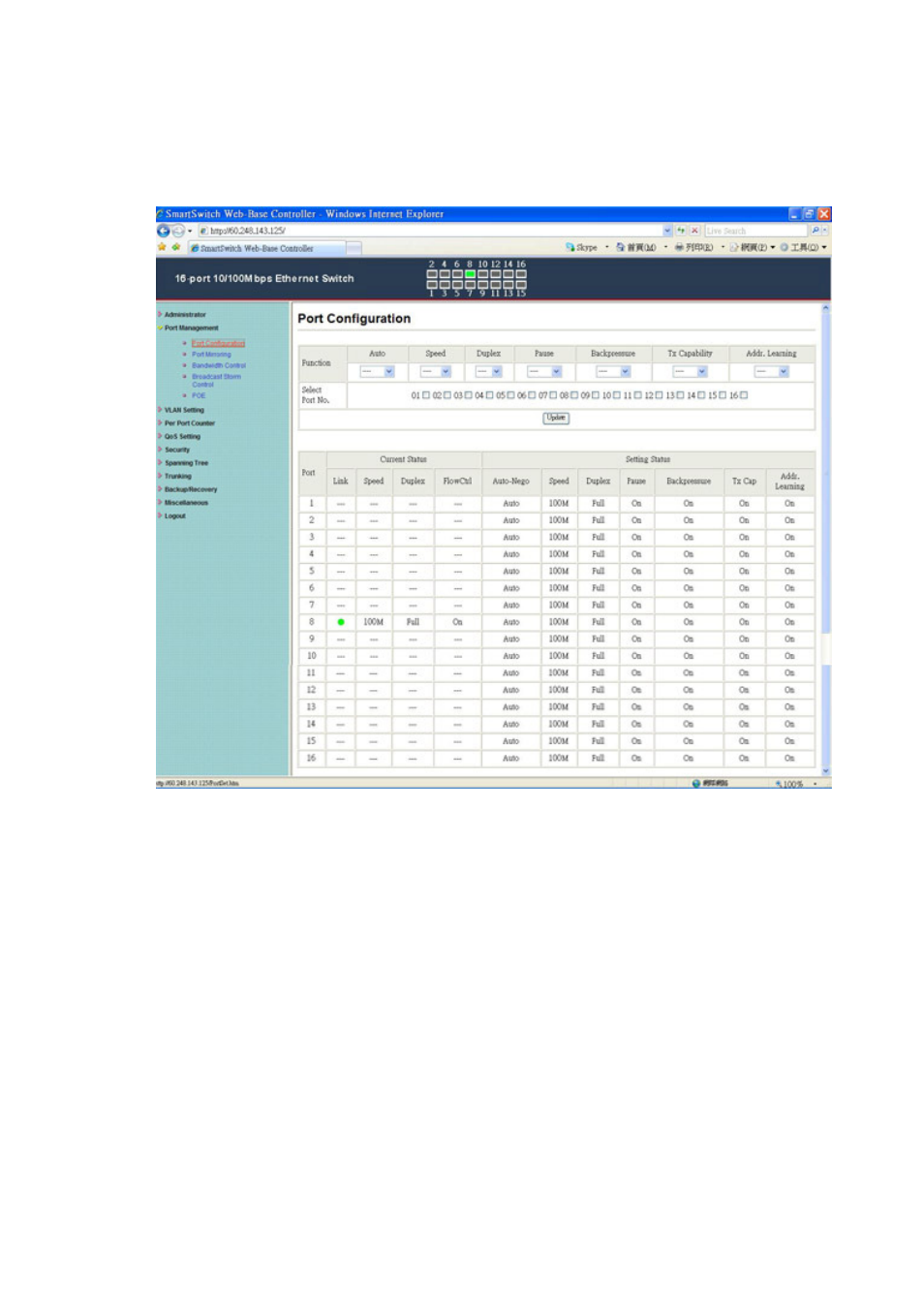924x1309 pixels.
Task: Select the SmartSwitch Web-Base Controller tab
Action: point(266,248)
